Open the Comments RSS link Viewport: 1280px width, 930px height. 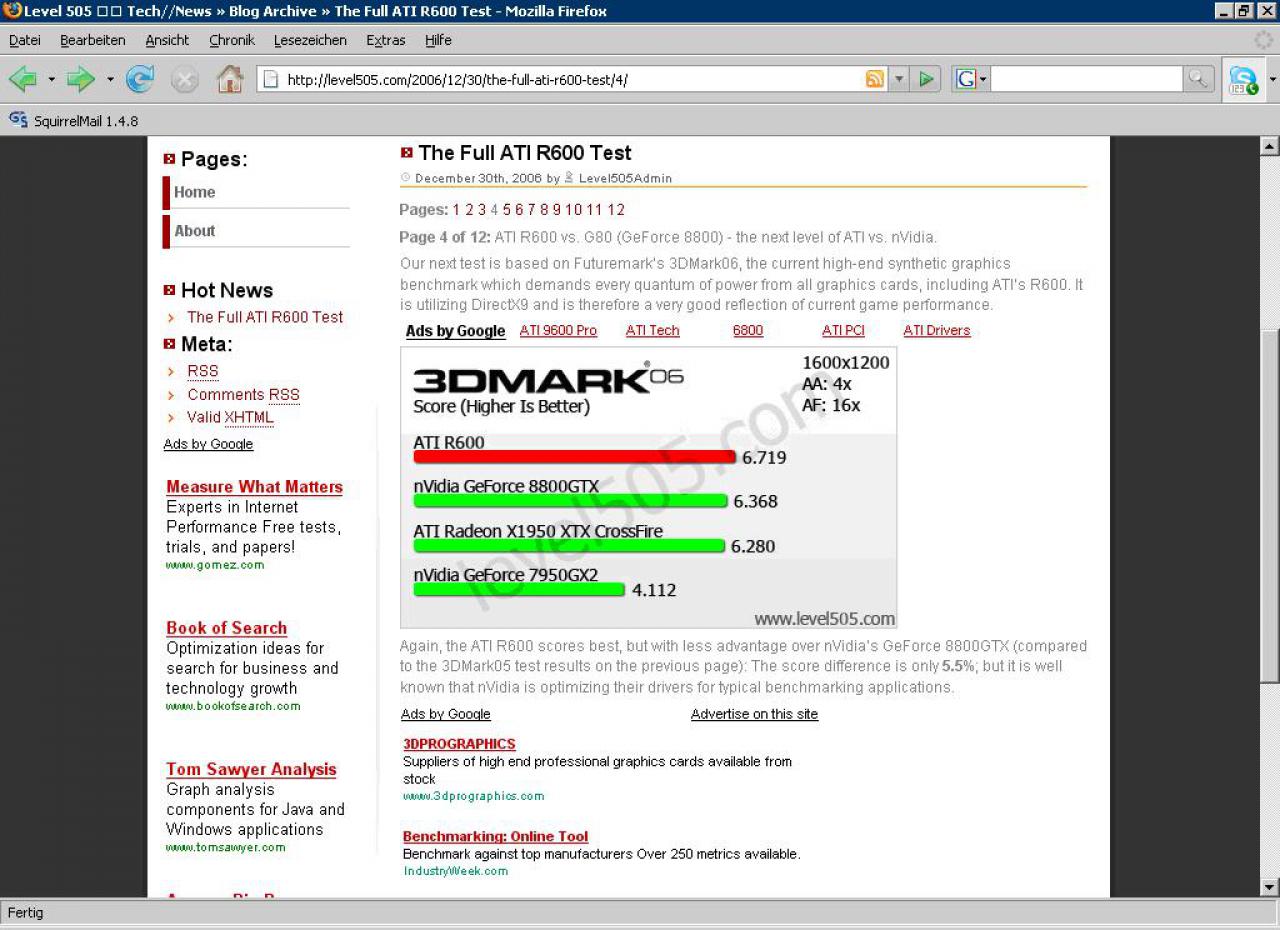(x=243, y=395)
